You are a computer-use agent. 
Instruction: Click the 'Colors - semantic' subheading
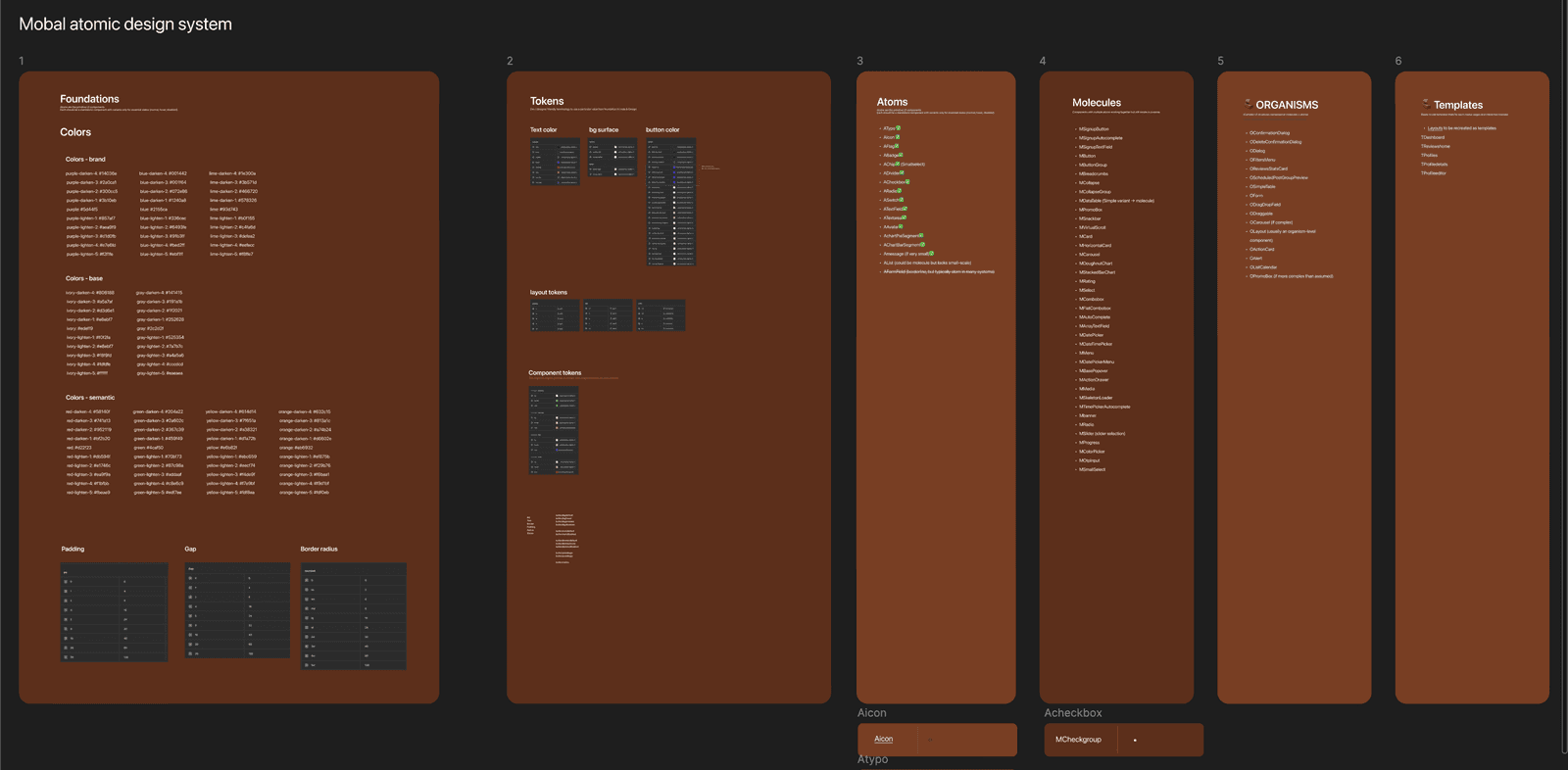90,398
